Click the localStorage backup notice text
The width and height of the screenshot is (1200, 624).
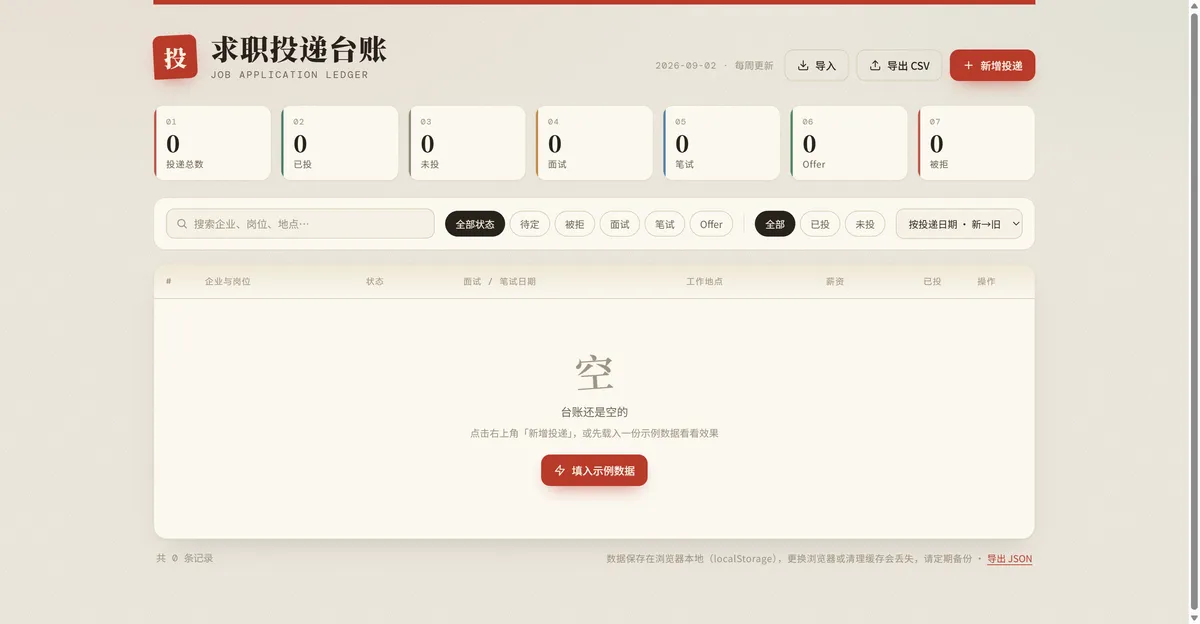point(790,559)
